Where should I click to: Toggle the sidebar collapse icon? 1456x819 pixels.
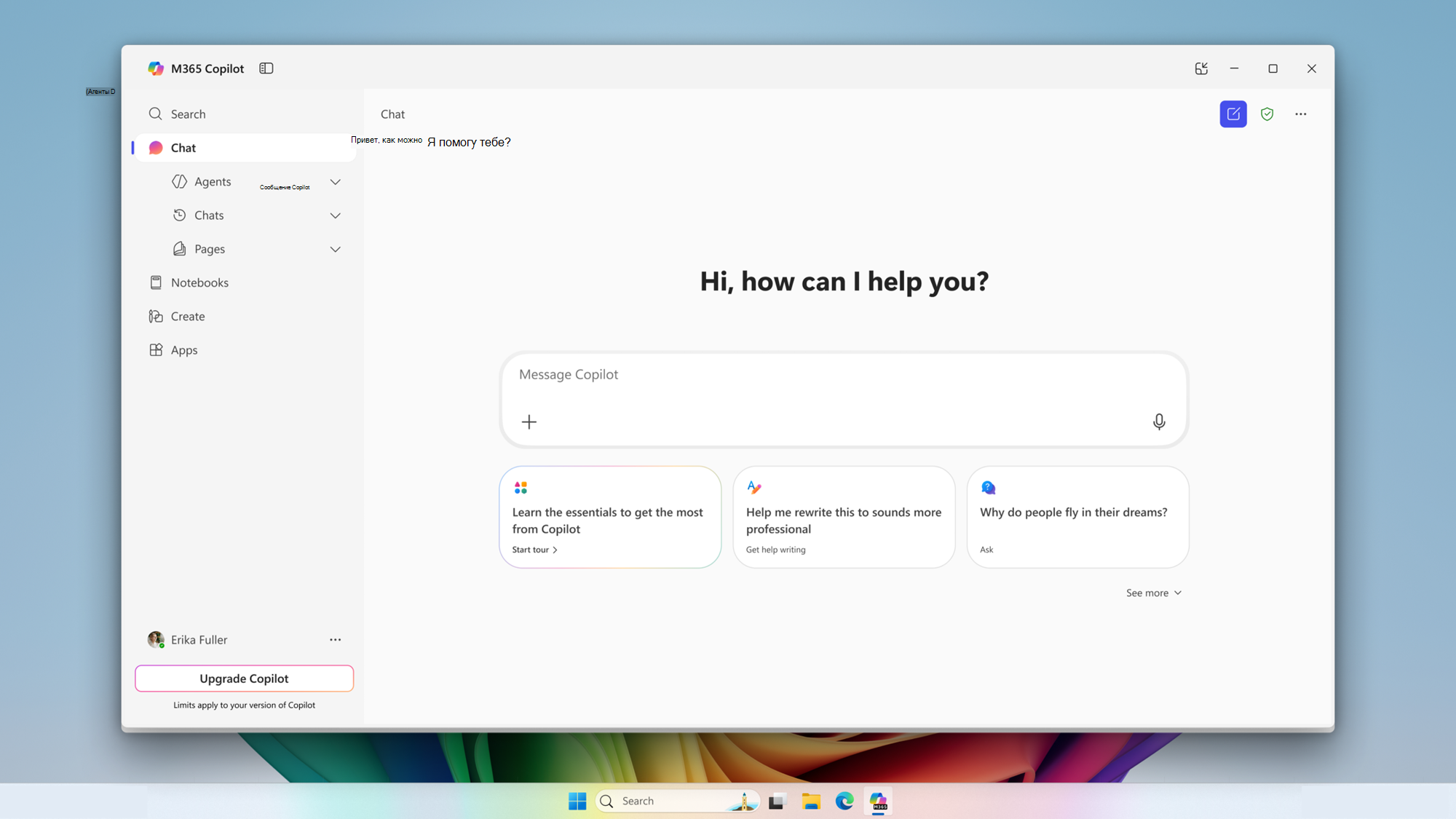coord(266,68)
